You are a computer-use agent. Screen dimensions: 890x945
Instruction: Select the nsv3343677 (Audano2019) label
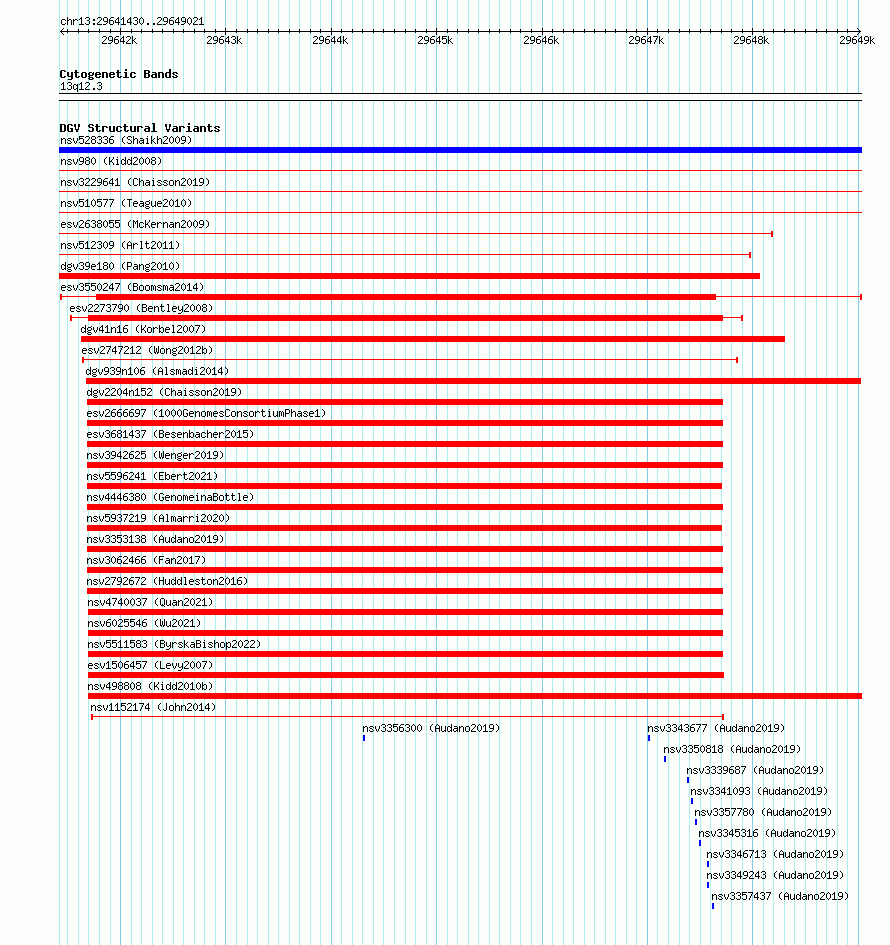tap(716, 729)
